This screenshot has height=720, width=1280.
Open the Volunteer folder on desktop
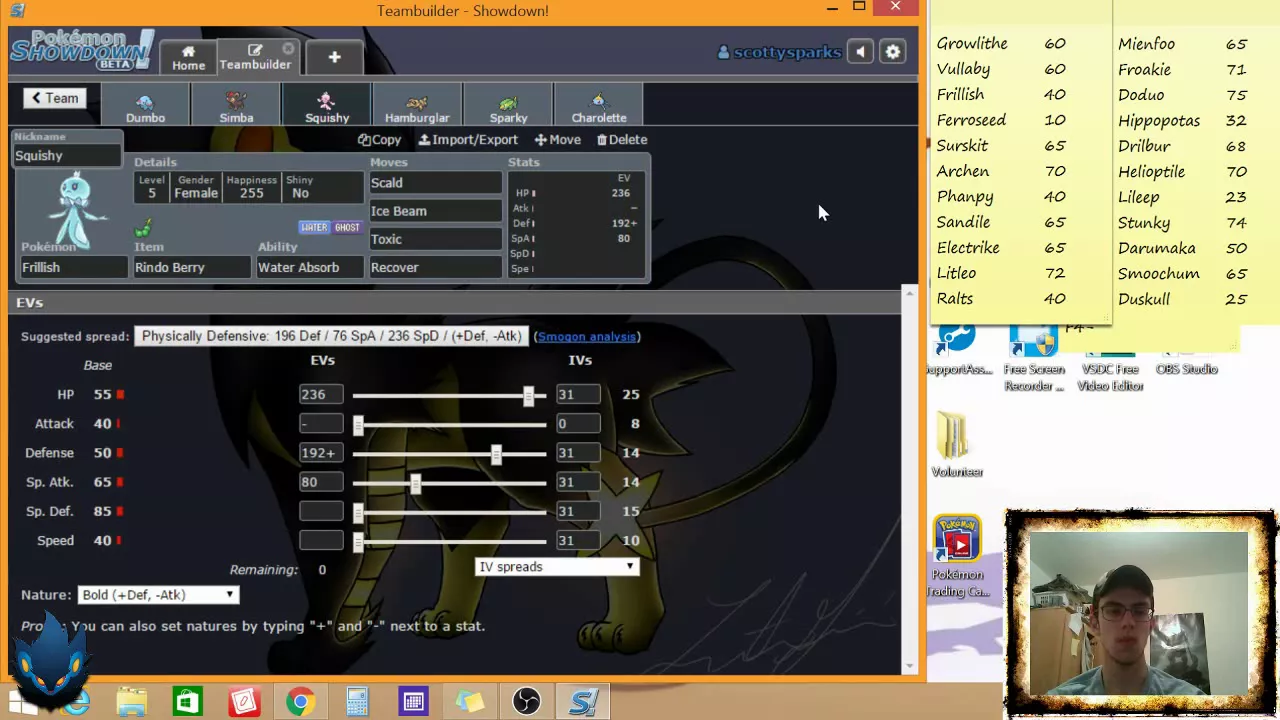[x=957, y=445]
